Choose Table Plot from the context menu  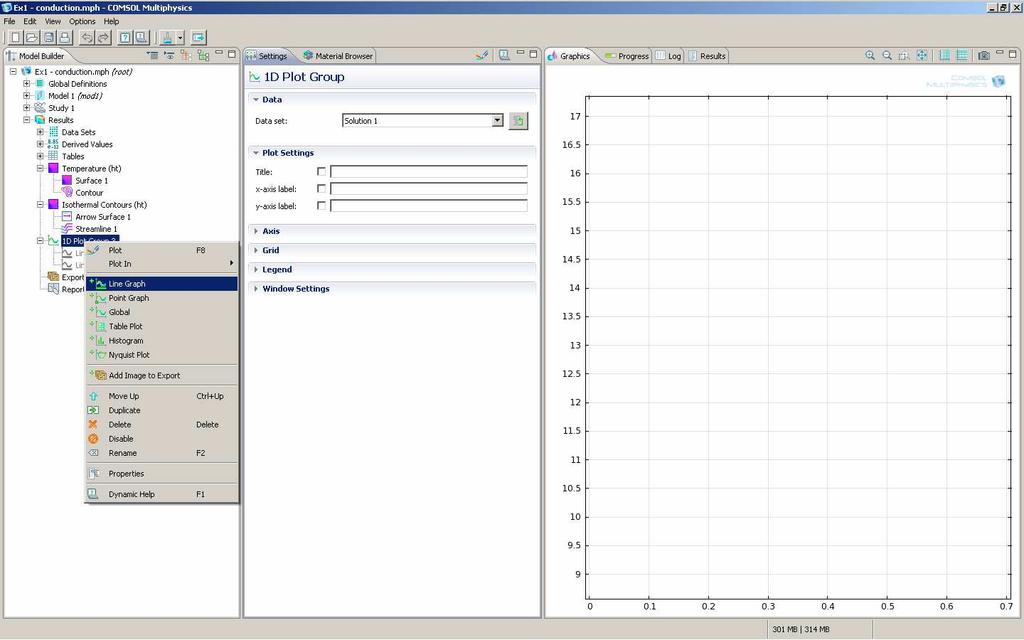click(162, 327)
